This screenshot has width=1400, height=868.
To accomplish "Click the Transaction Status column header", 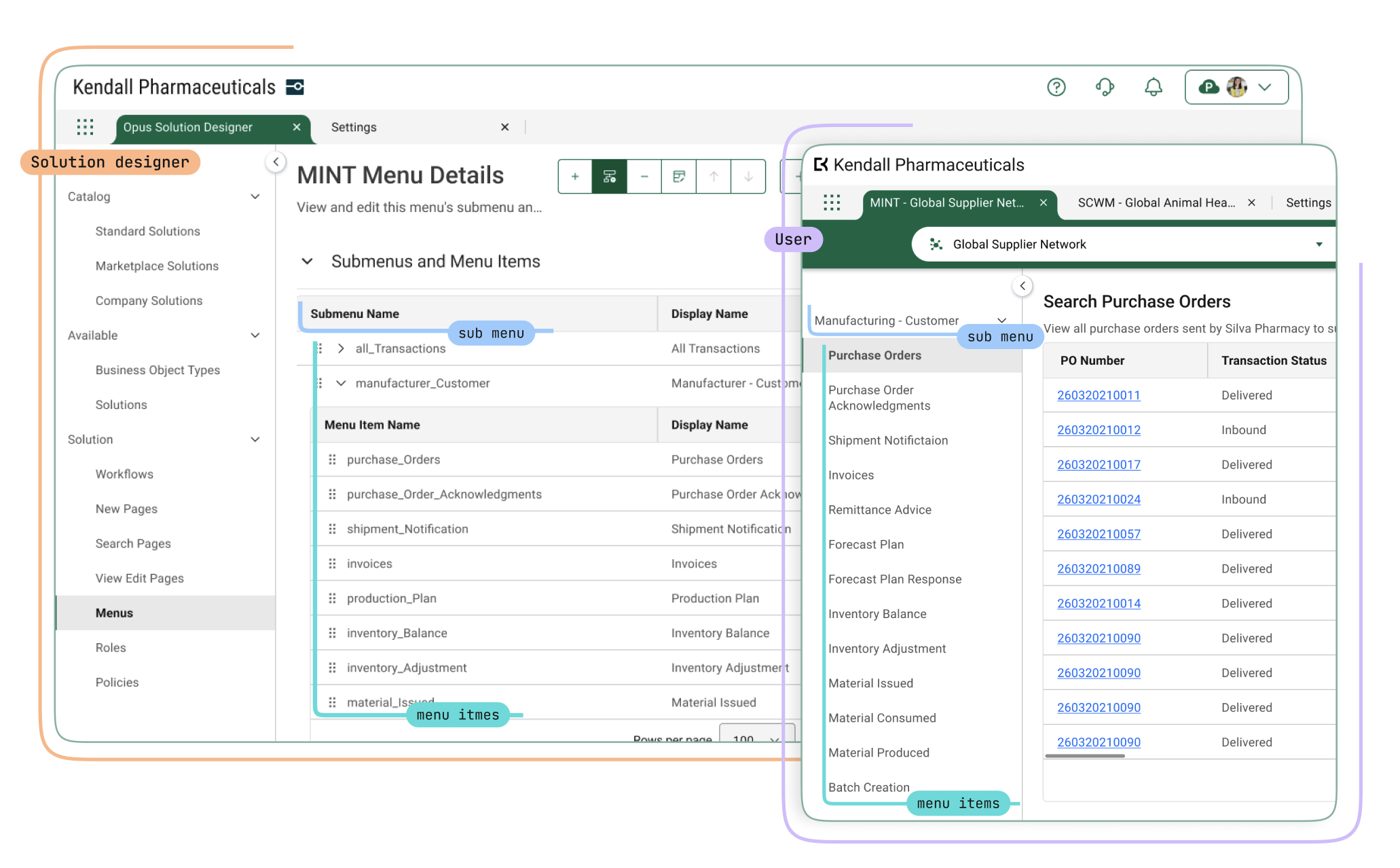I will tap(1273, 361).
